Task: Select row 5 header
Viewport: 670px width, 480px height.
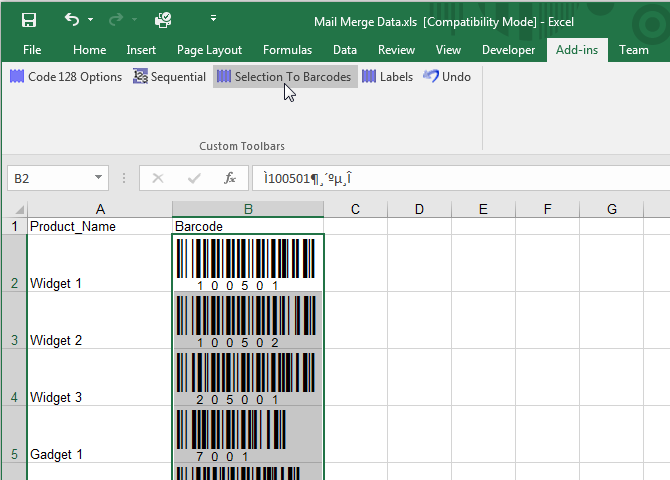Action: (x=14, y=434)
